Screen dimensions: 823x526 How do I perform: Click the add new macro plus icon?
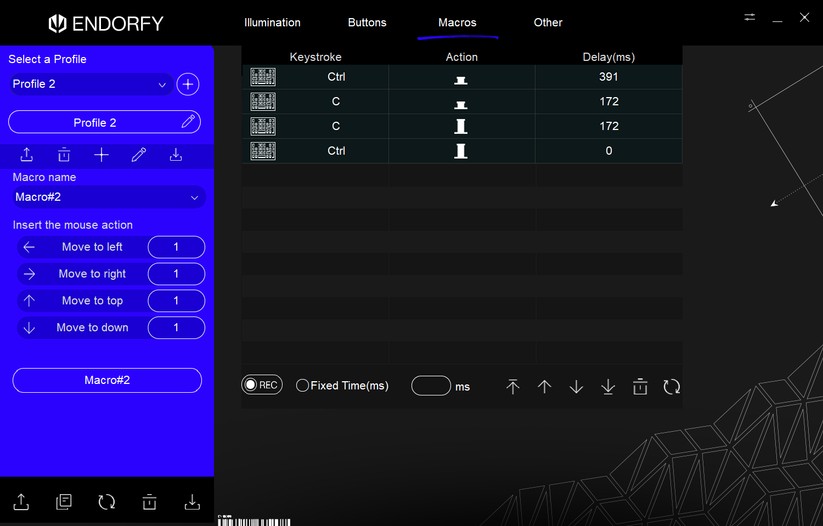coord(101,155)
